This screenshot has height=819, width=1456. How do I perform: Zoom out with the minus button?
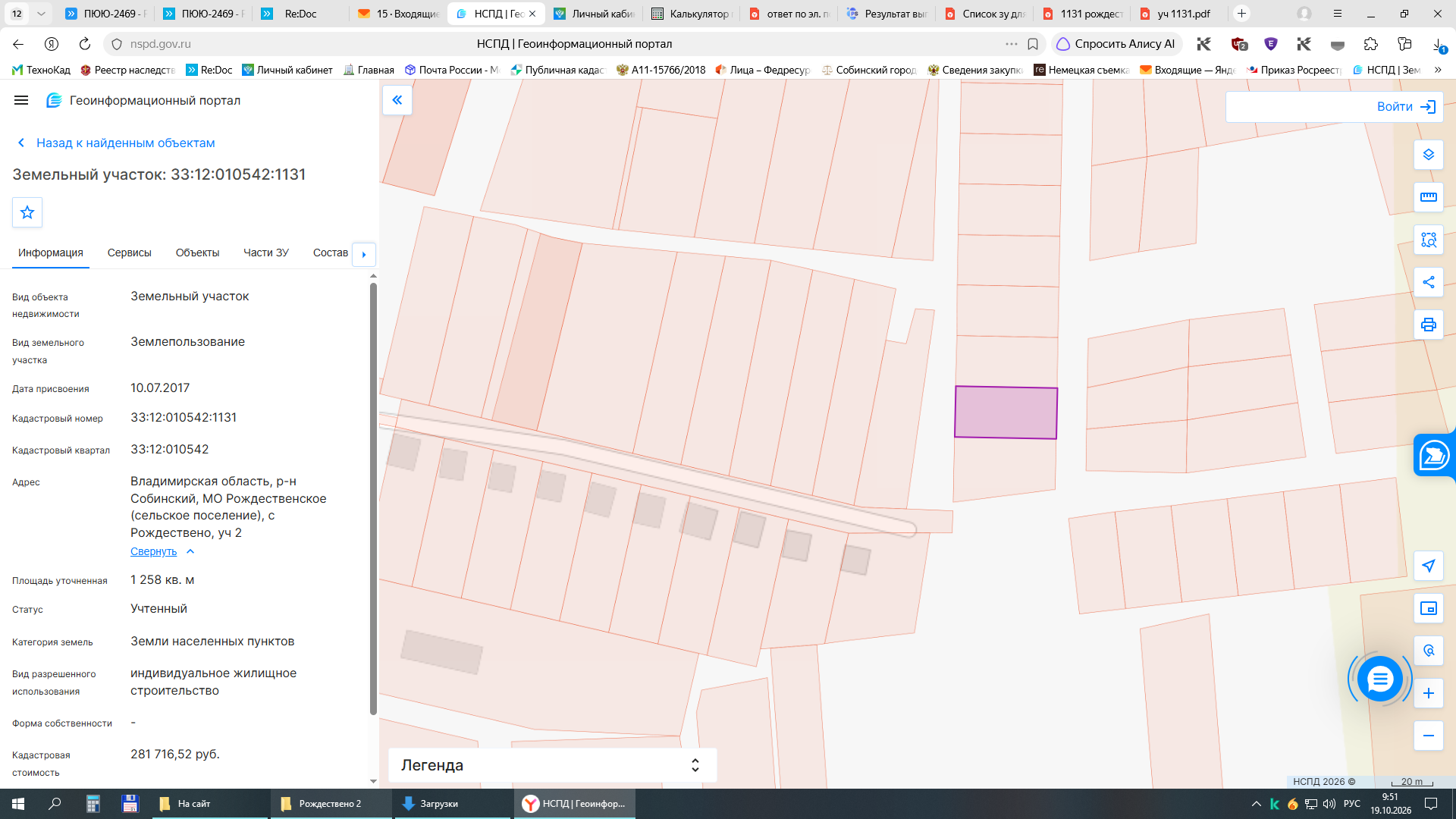pos(1429,736)
